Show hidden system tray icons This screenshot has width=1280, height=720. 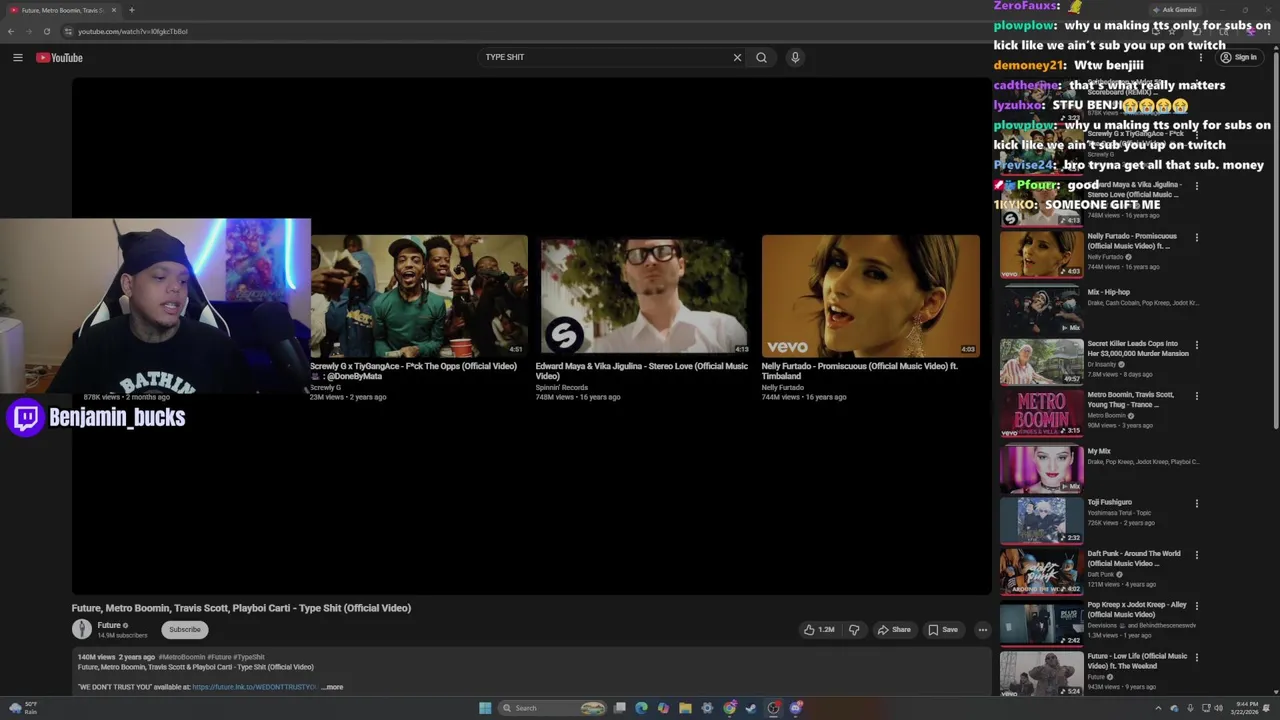pyautogui.click(x=1158, y=708)
